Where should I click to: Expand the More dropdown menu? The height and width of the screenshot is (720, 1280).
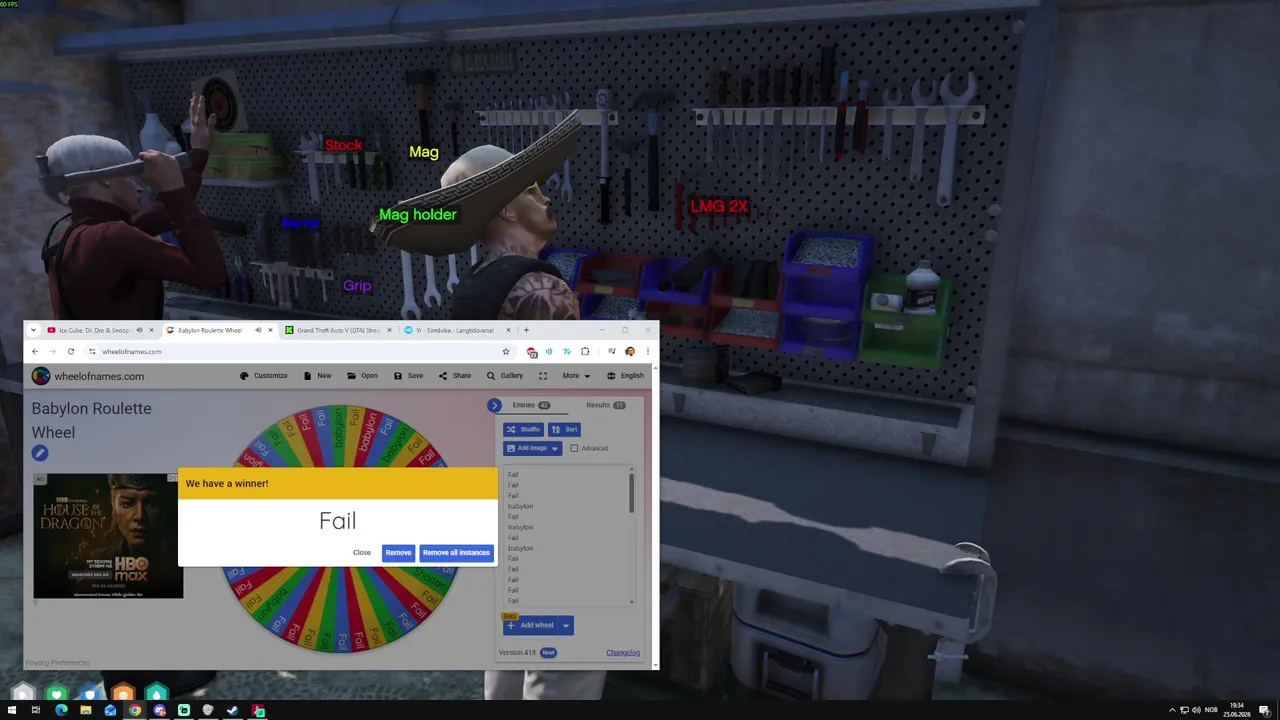click(x=576, y=376)
